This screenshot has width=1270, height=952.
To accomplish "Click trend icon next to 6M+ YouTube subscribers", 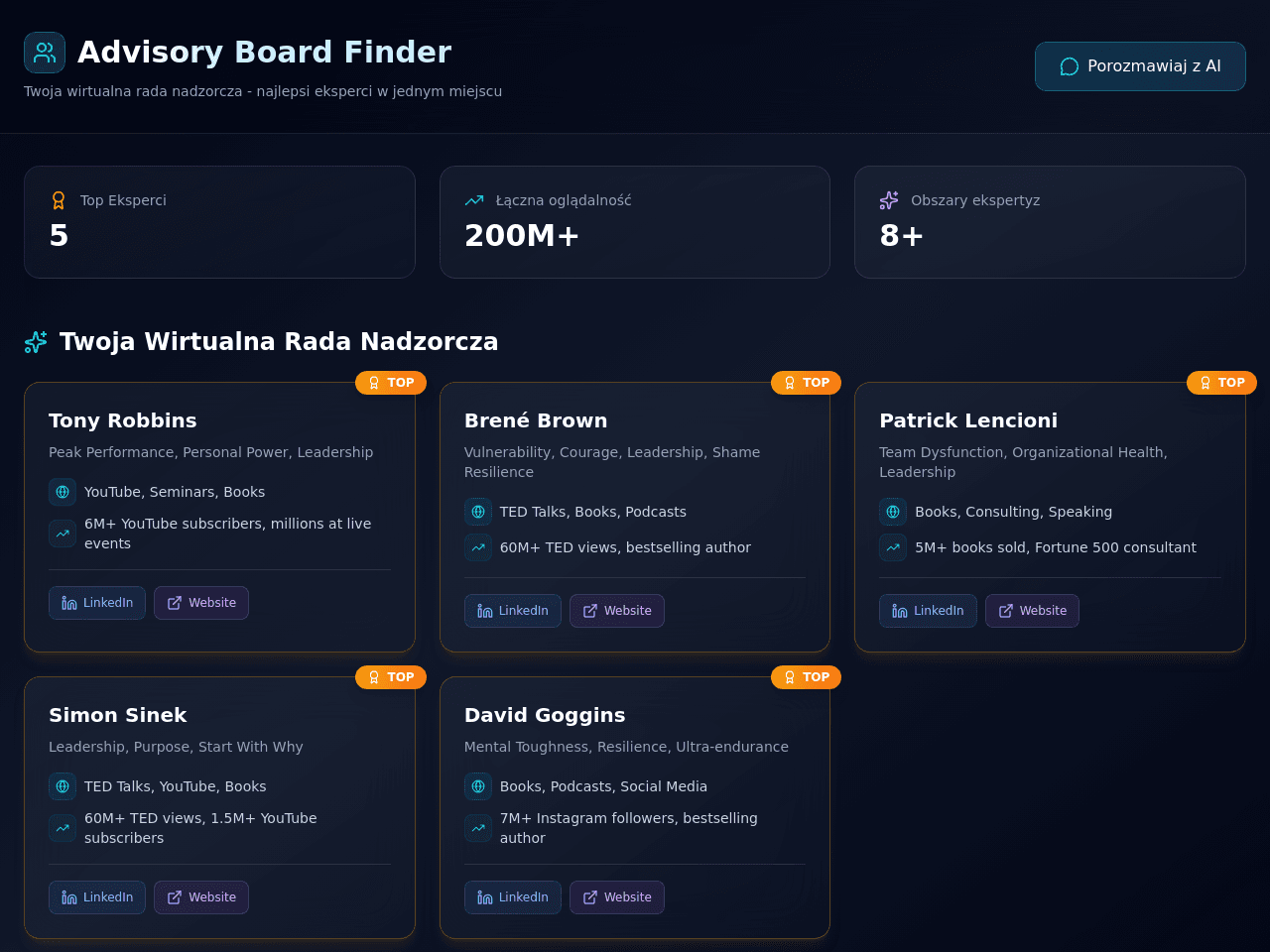I will 63,534.
